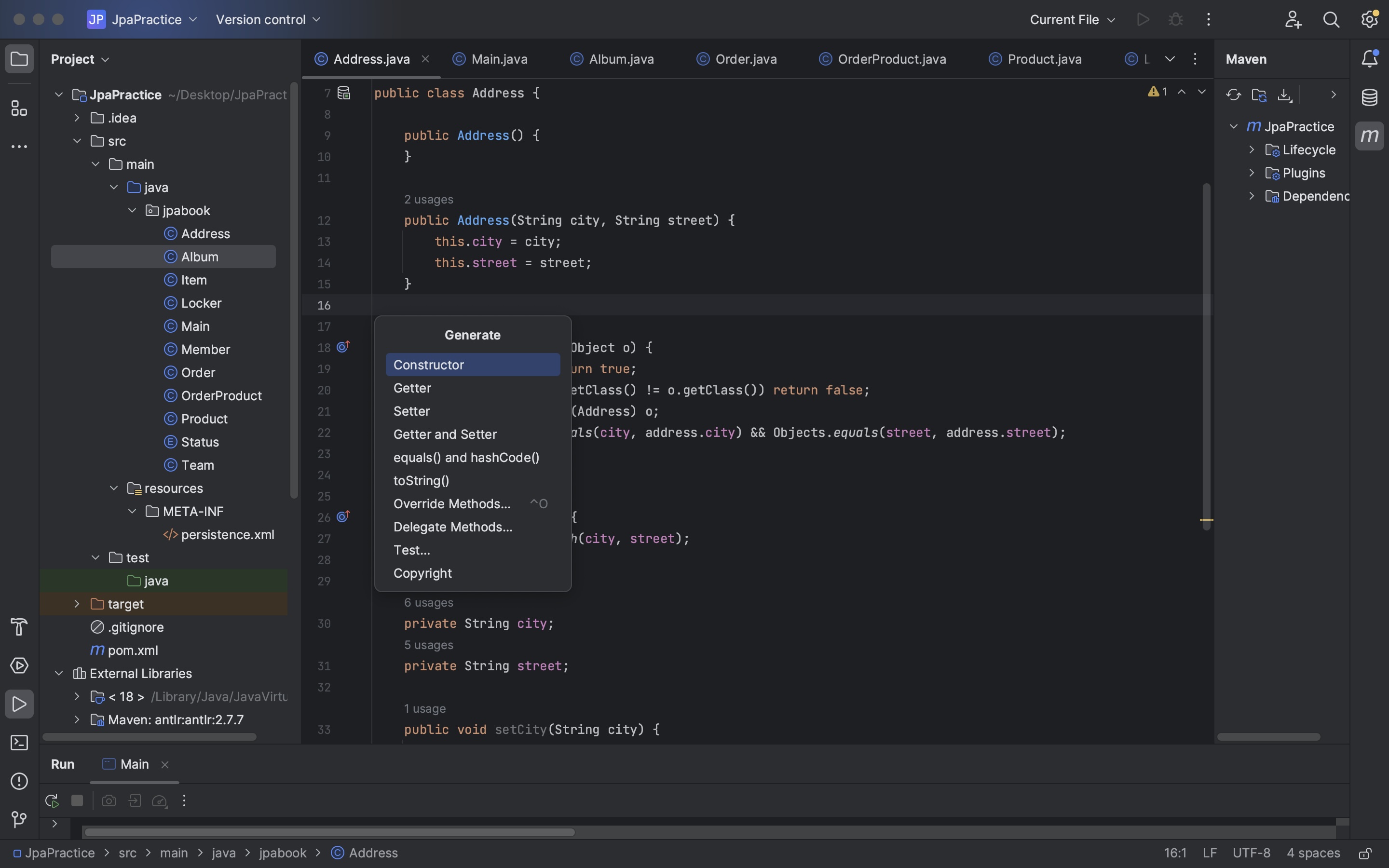Open the Database tool window
1389x868 pixels.
click(x=1370, y=97)
